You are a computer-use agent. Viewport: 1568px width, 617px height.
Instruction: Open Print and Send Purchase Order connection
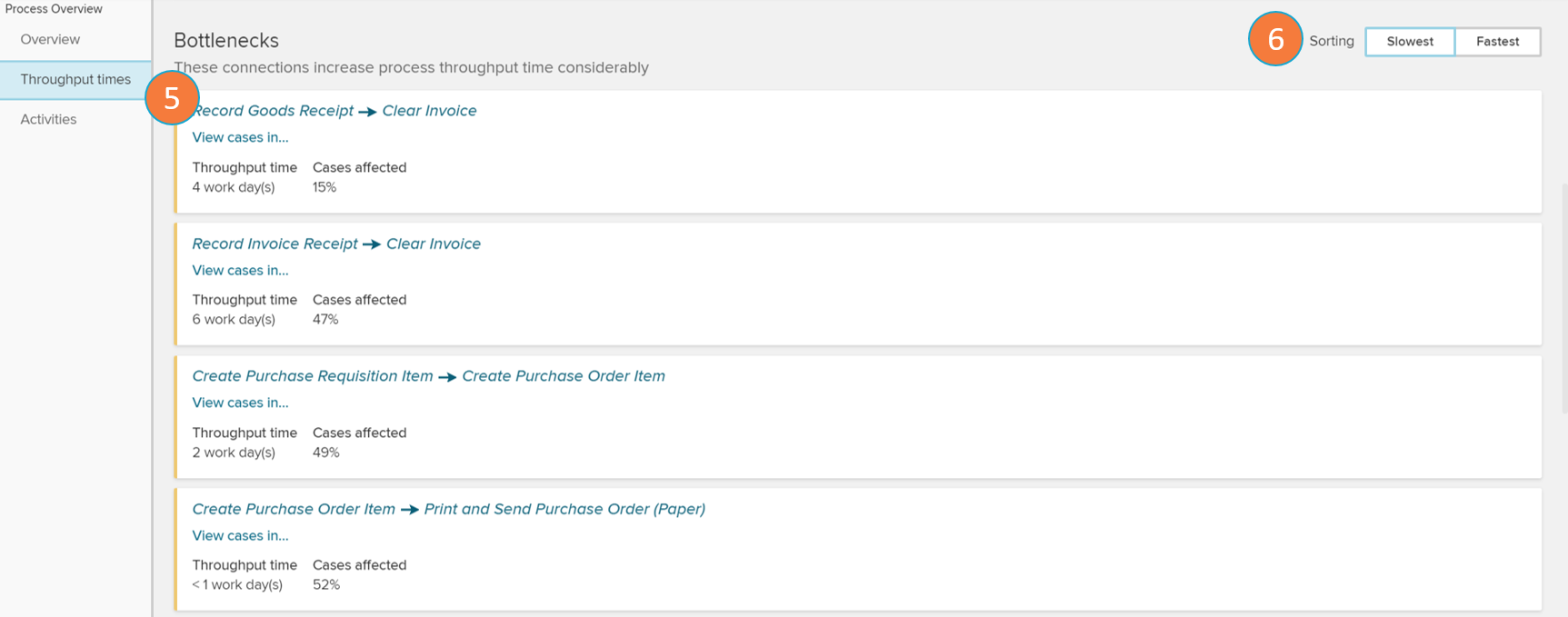point(564,509)
